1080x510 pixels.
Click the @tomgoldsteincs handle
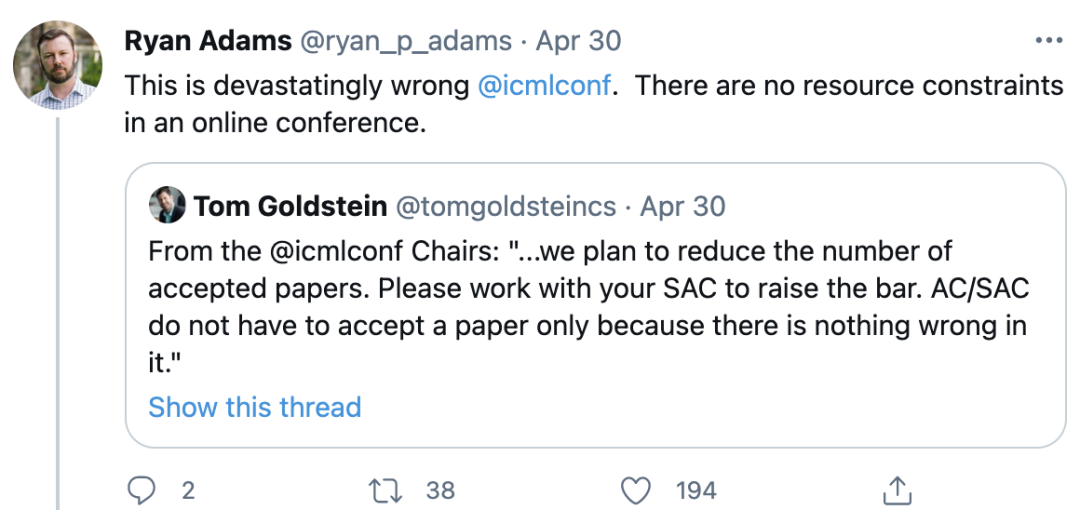tap(506, 206)
